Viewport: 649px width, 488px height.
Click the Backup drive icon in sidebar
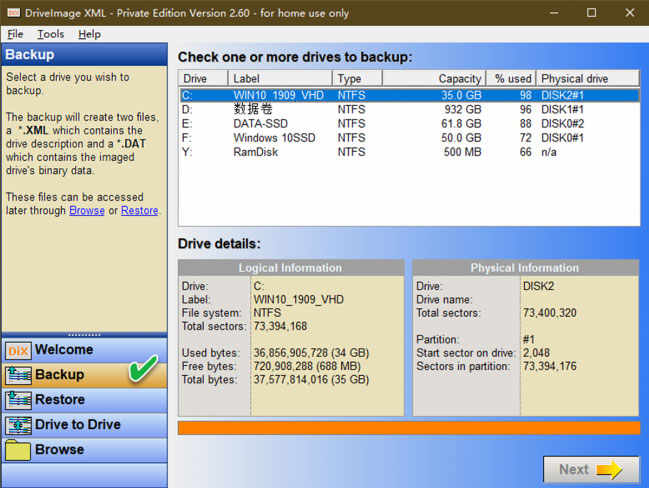point(18,375)
